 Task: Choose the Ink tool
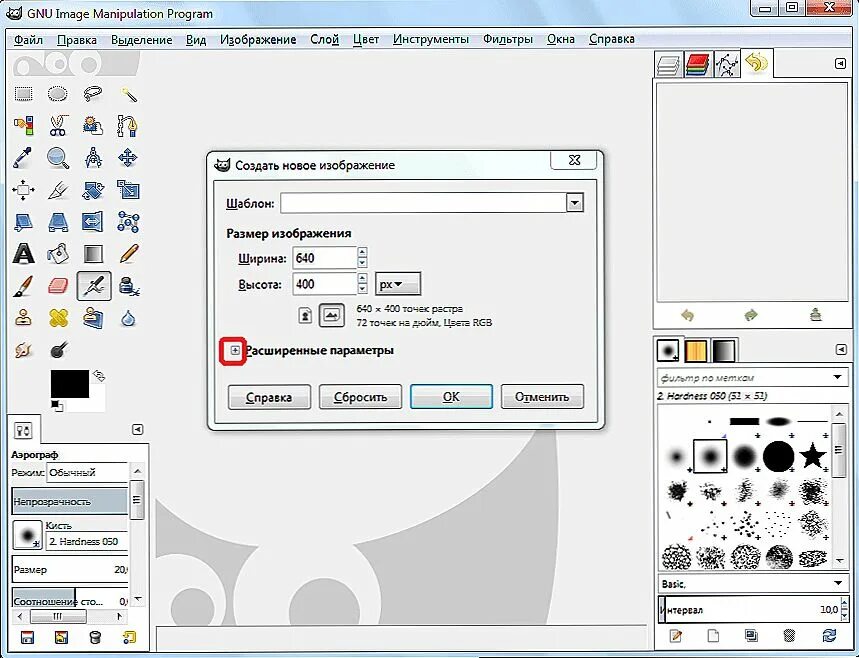pos(129,286)
